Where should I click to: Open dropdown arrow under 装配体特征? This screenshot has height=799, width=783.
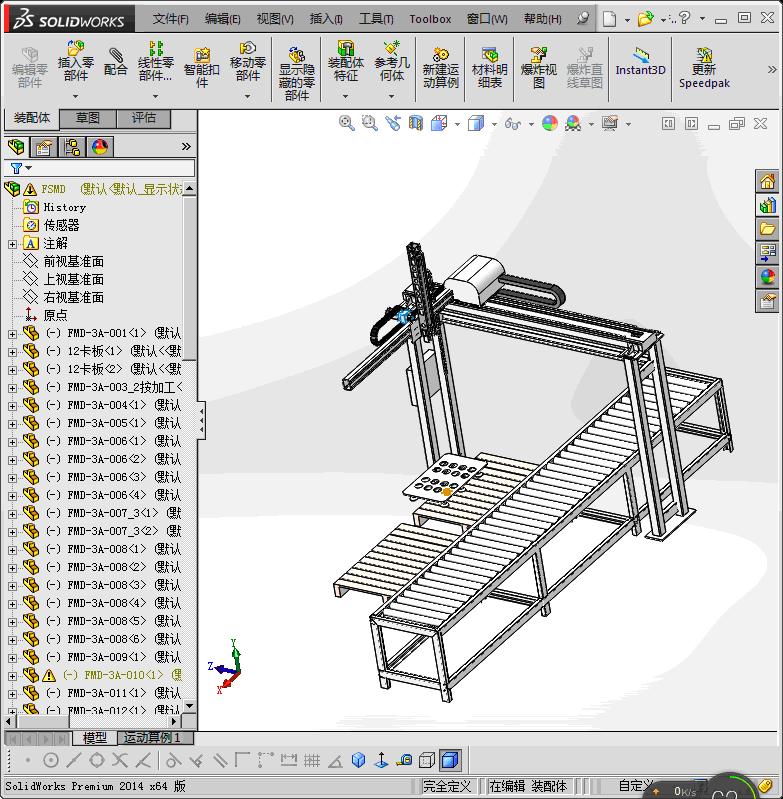pos(345,96)
